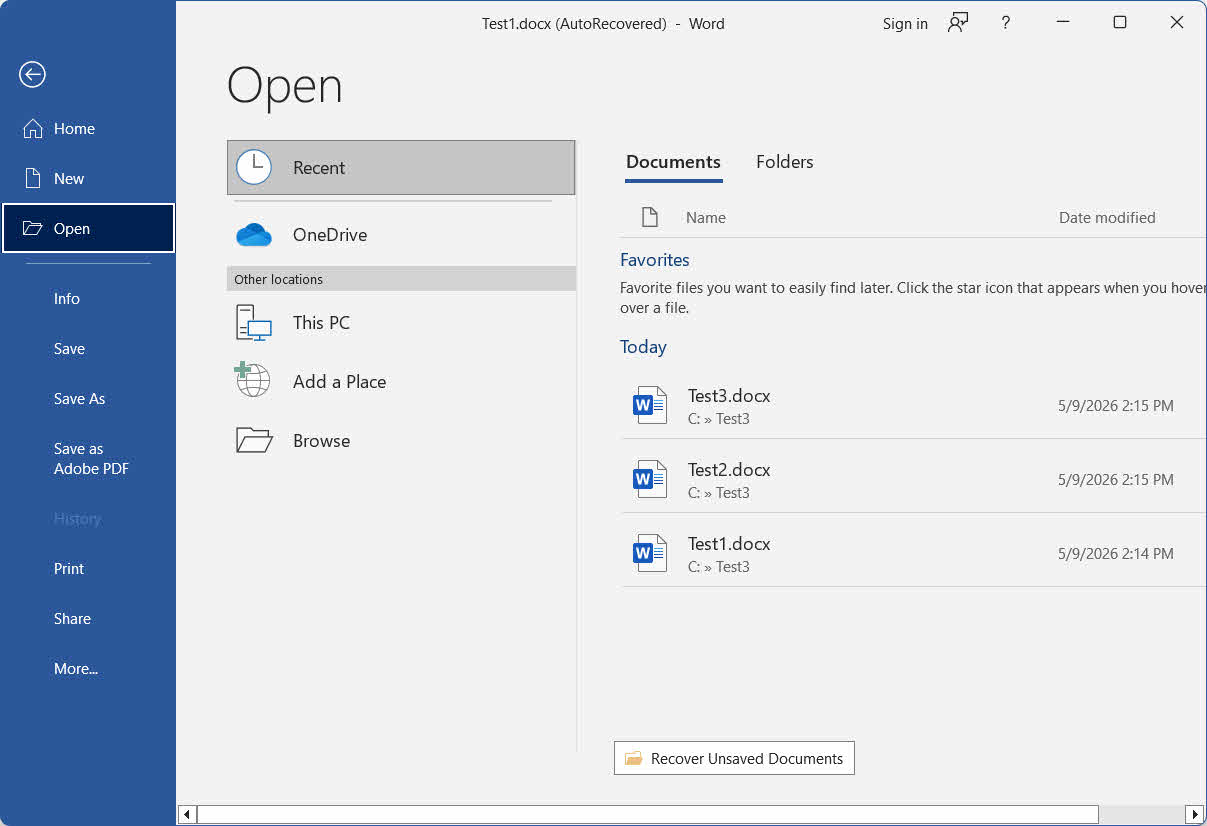Select Save as Adobe PDF
This screenshot has width=1207, height=826.
(x=88, y=458)
